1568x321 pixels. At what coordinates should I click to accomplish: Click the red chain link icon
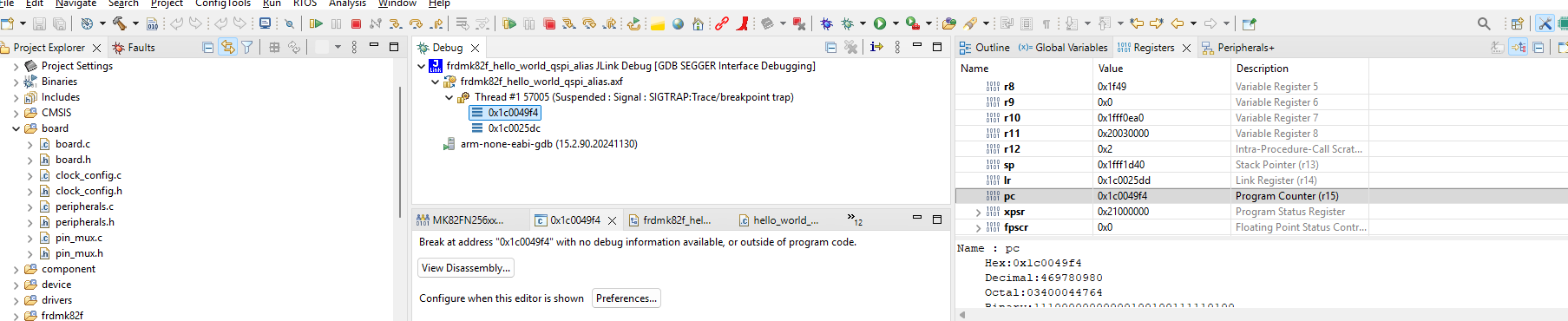click(x=722, y=23)
